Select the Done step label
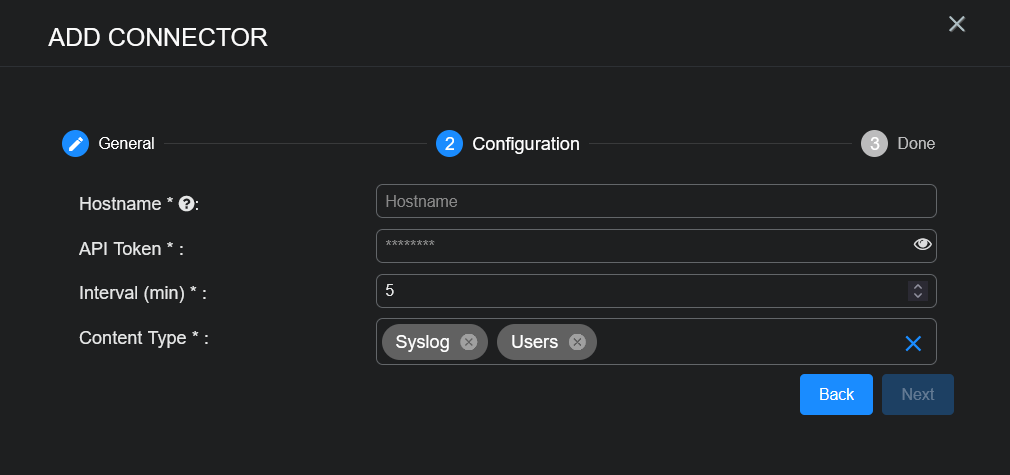The height and width of the screenshot is (475, 1010). pyautogui.click(x=916, y=144)
